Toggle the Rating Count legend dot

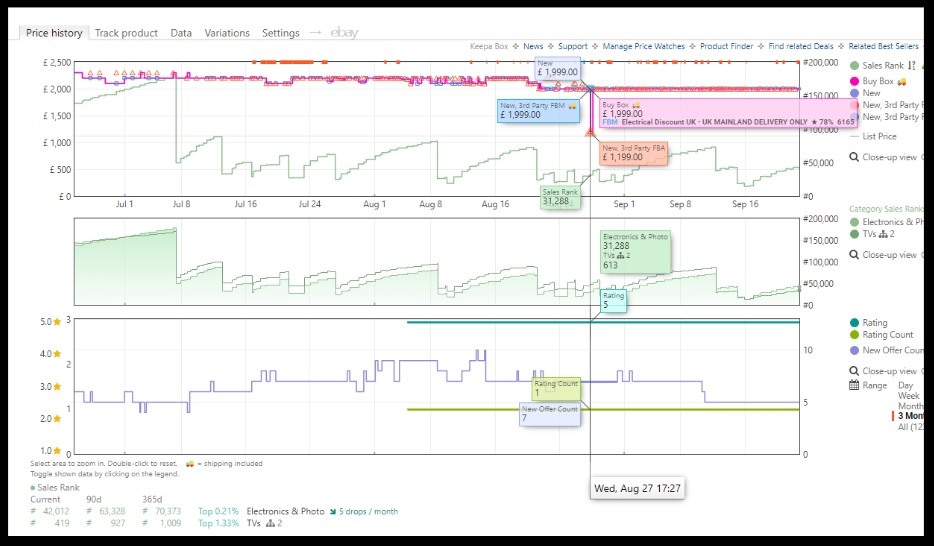pyautogui.click(x=854, y=335)
